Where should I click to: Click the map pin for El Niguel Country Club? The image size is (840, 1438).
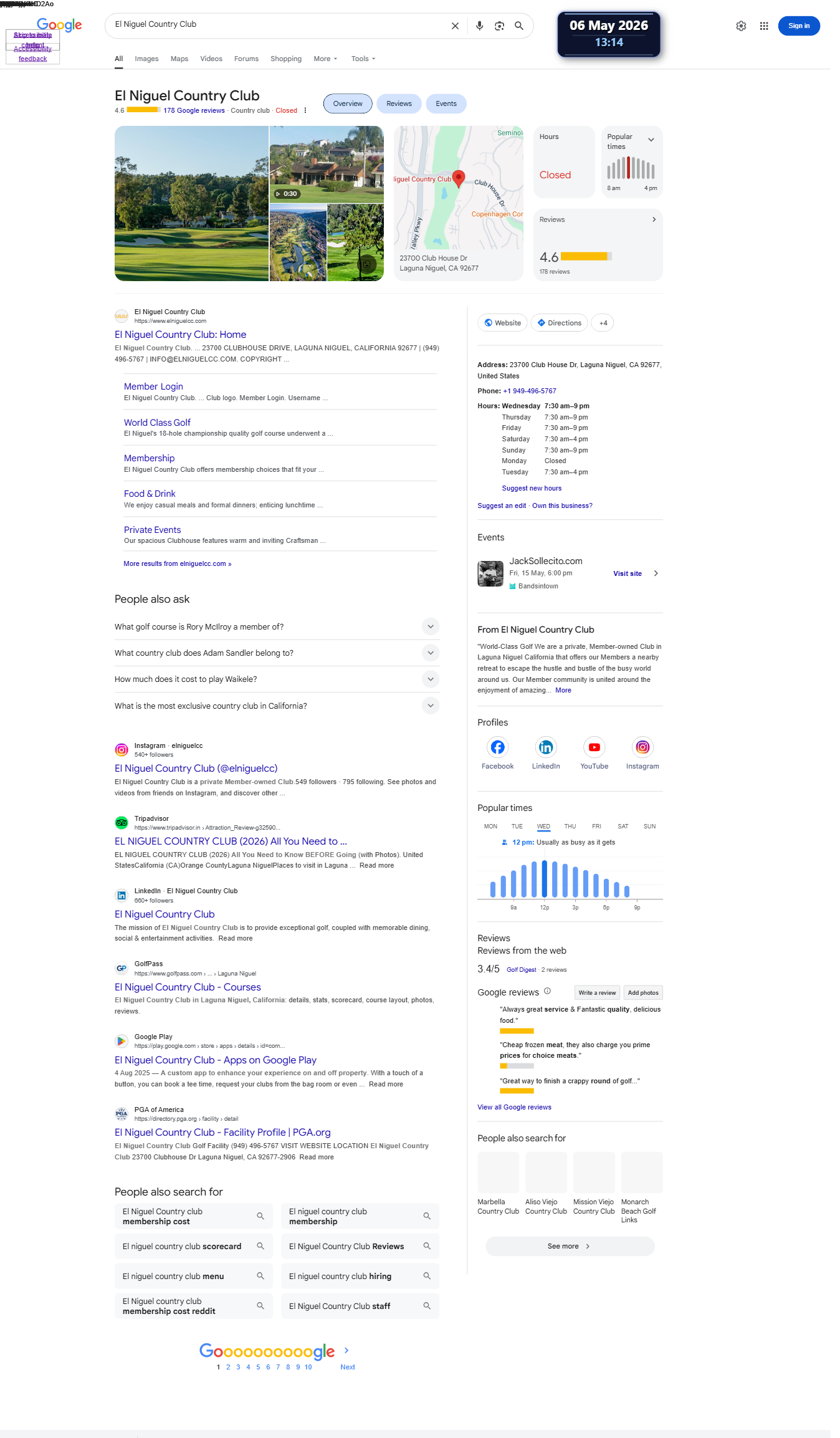(x=459, y=178)
